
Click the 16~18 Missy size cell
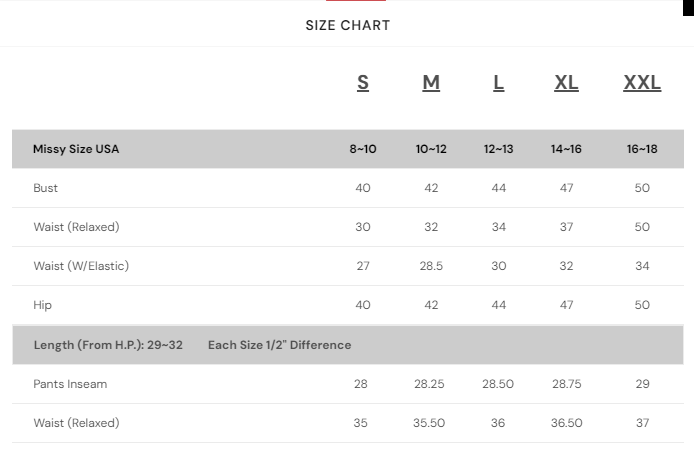tap(642, 149)
